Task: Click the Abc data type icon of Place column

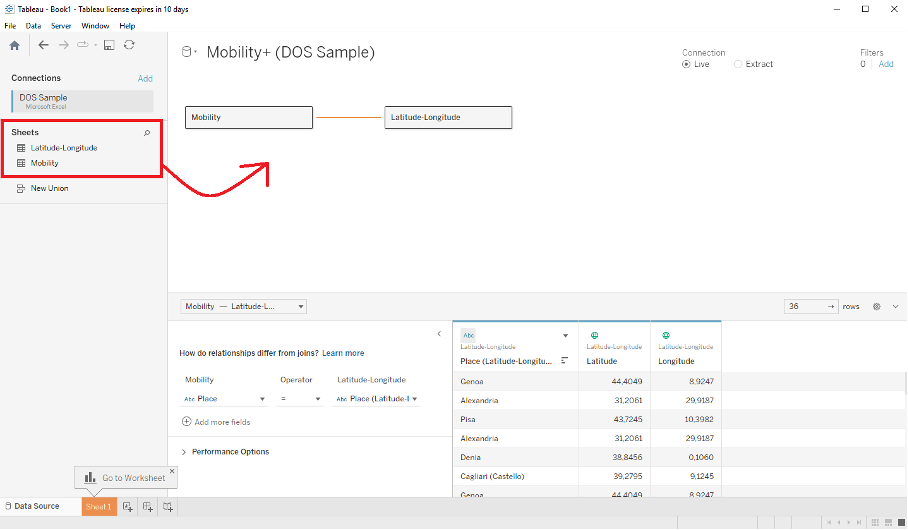Action: coord(468,335)
